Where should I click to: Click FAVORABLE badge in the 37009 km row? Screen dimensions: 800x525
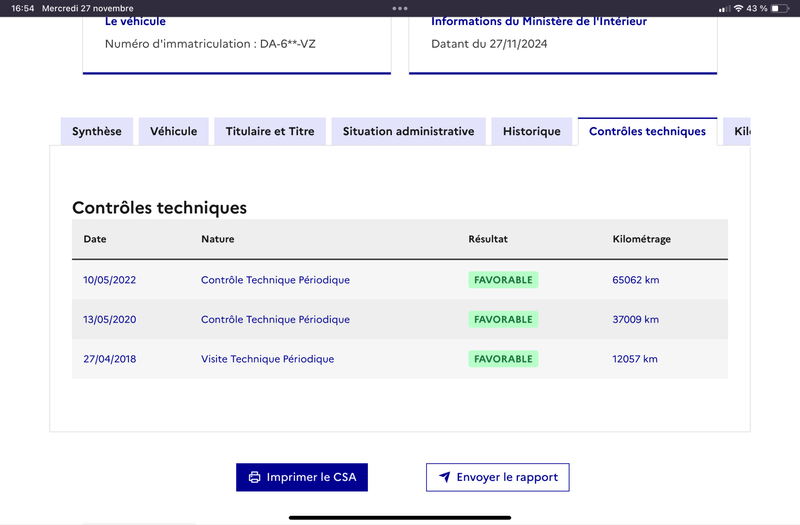coord(503,319)
